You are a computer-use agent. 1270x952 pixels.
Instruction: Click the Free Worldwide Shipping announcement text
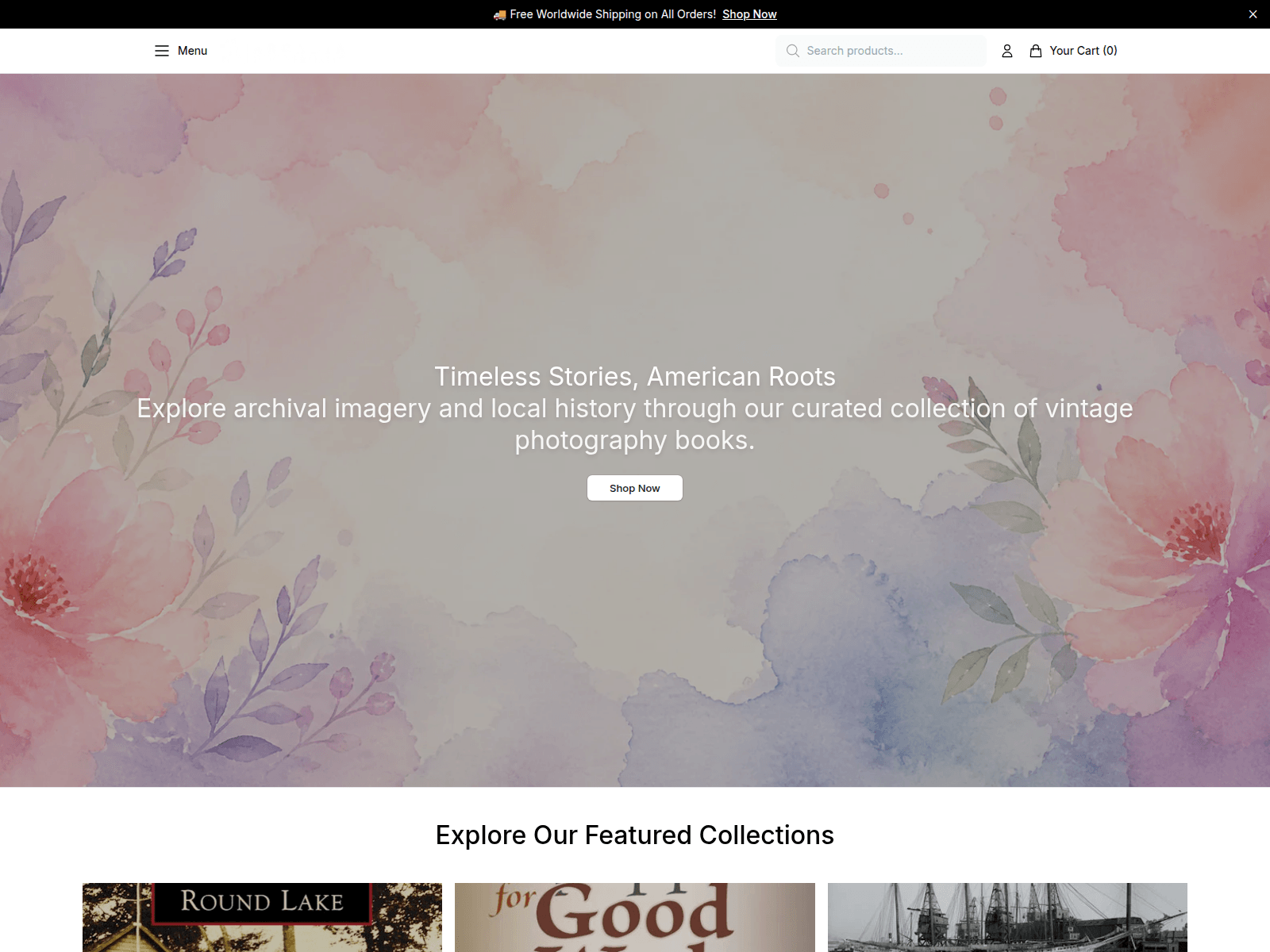[x=613, y=14]
